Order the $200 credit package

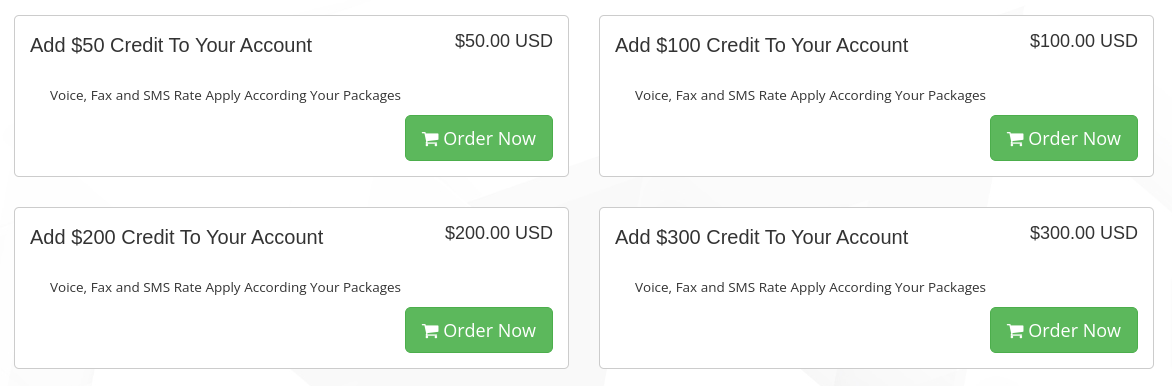tap(479, 330)
